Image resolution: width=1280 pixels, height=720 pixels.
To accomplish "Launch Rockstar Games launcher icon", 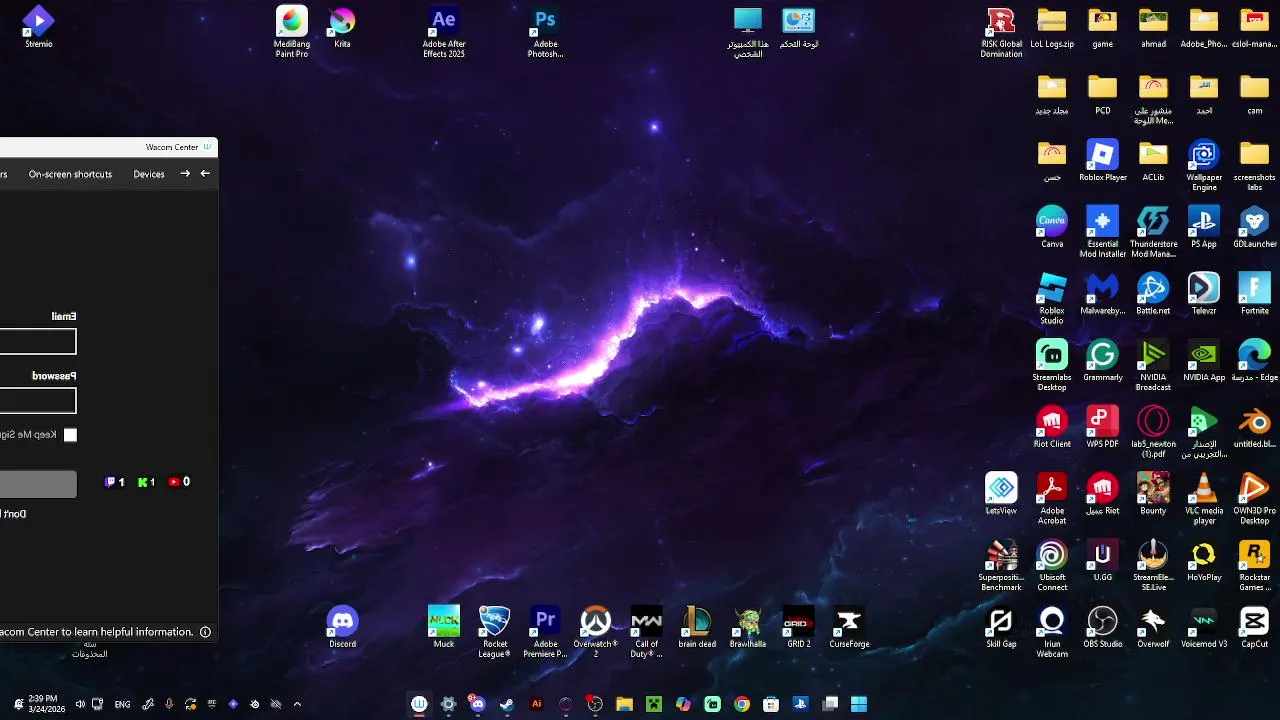I will coord(1254,565).
